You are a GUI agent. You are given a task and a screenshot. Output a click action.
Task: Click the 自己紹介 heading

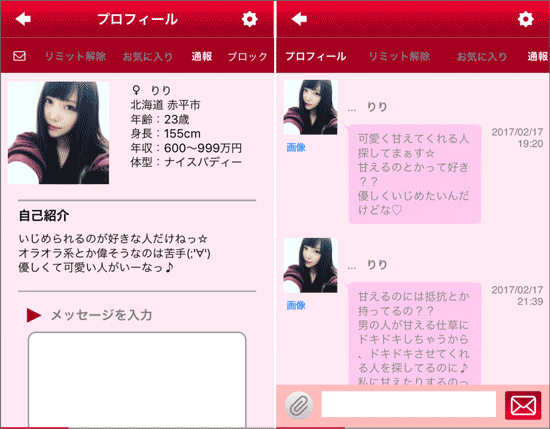tap(44, 215)
